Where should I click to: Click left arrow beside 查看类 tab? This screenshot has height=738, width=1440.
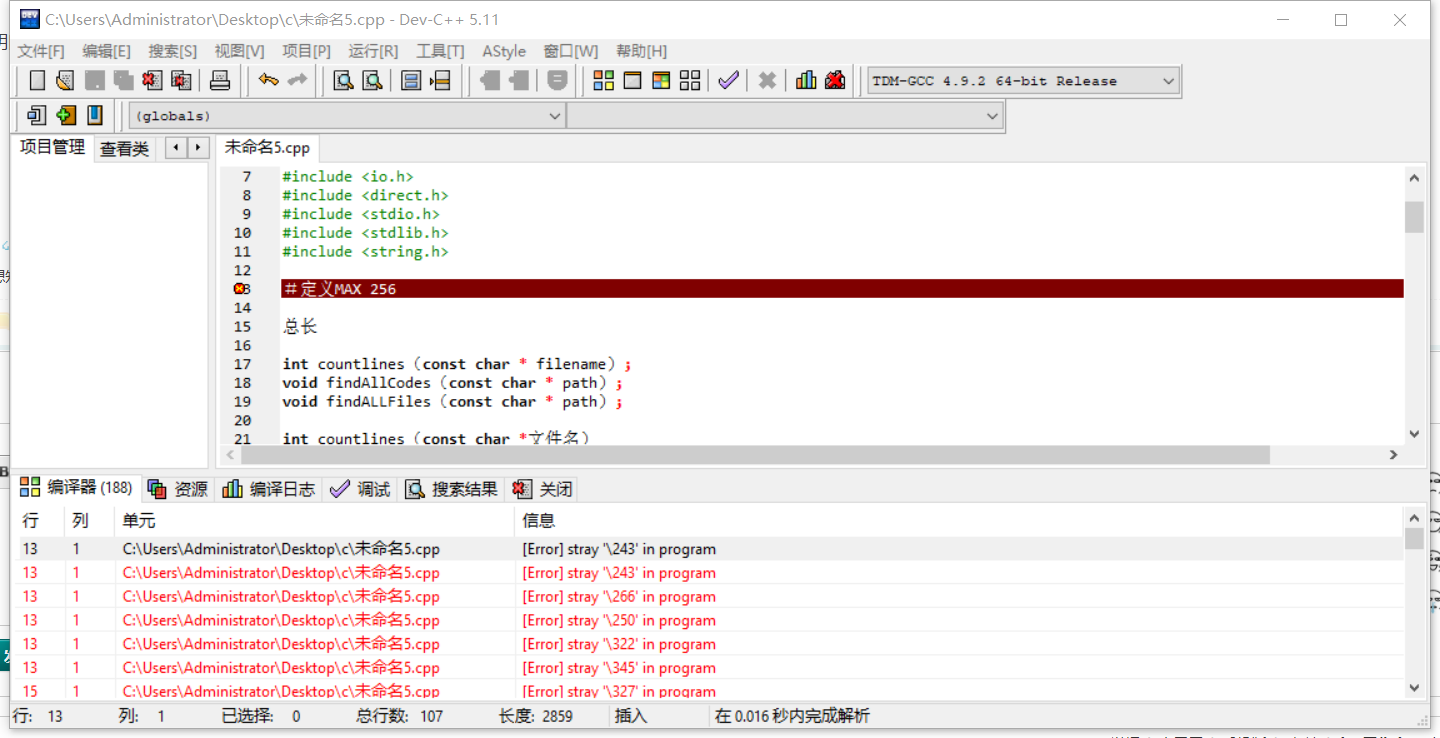pos(176,148)
